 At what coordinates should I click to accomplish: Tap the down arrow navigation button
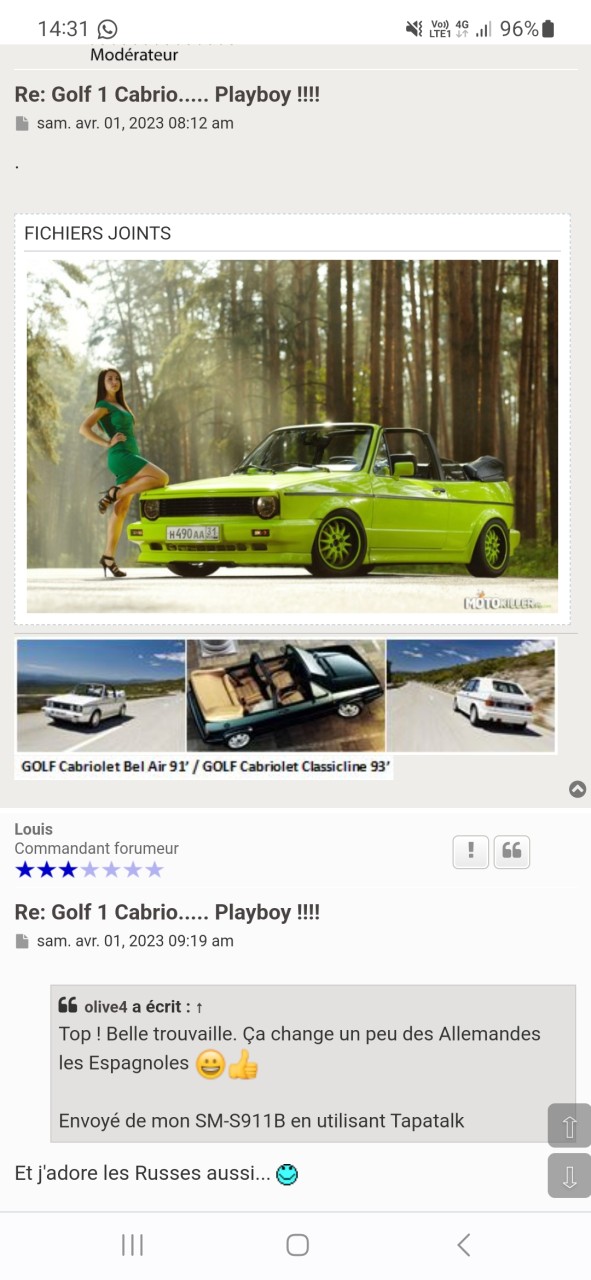(569, 1176)
